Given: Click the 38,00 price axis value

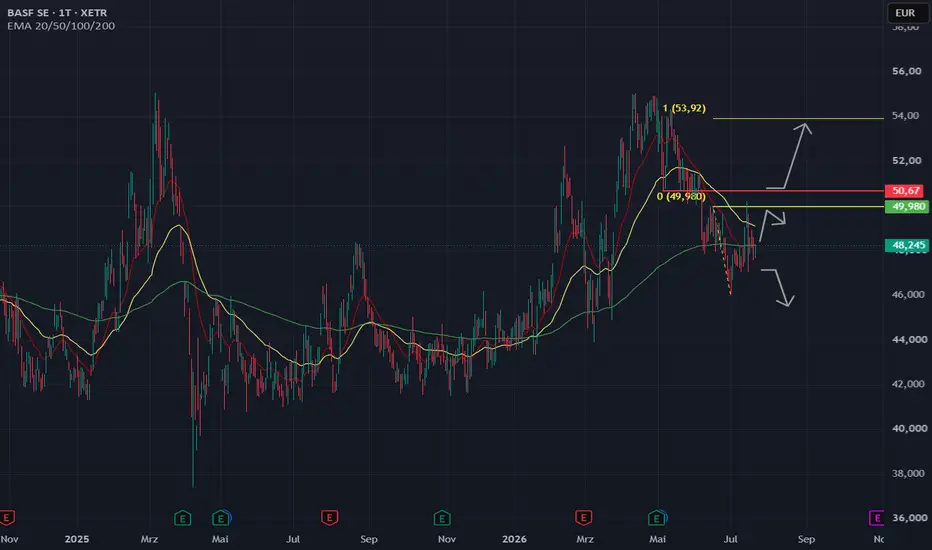Looking at the screenshot, I should [908, 474].
